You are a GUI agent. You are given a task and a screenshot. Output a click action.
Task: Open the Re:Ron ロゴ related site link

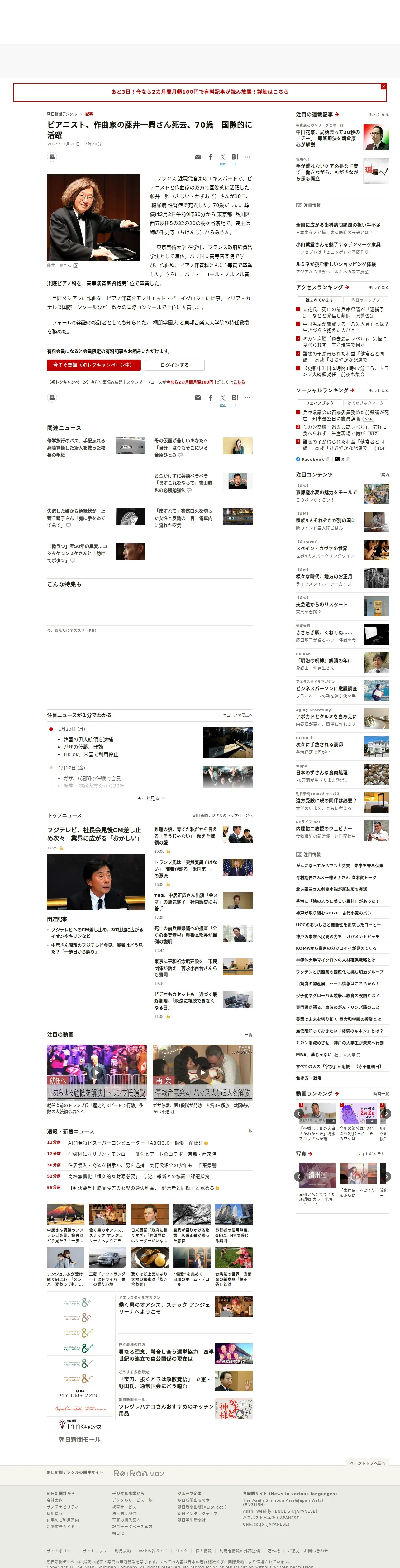pyautogui.click(x=139, y=1473)
